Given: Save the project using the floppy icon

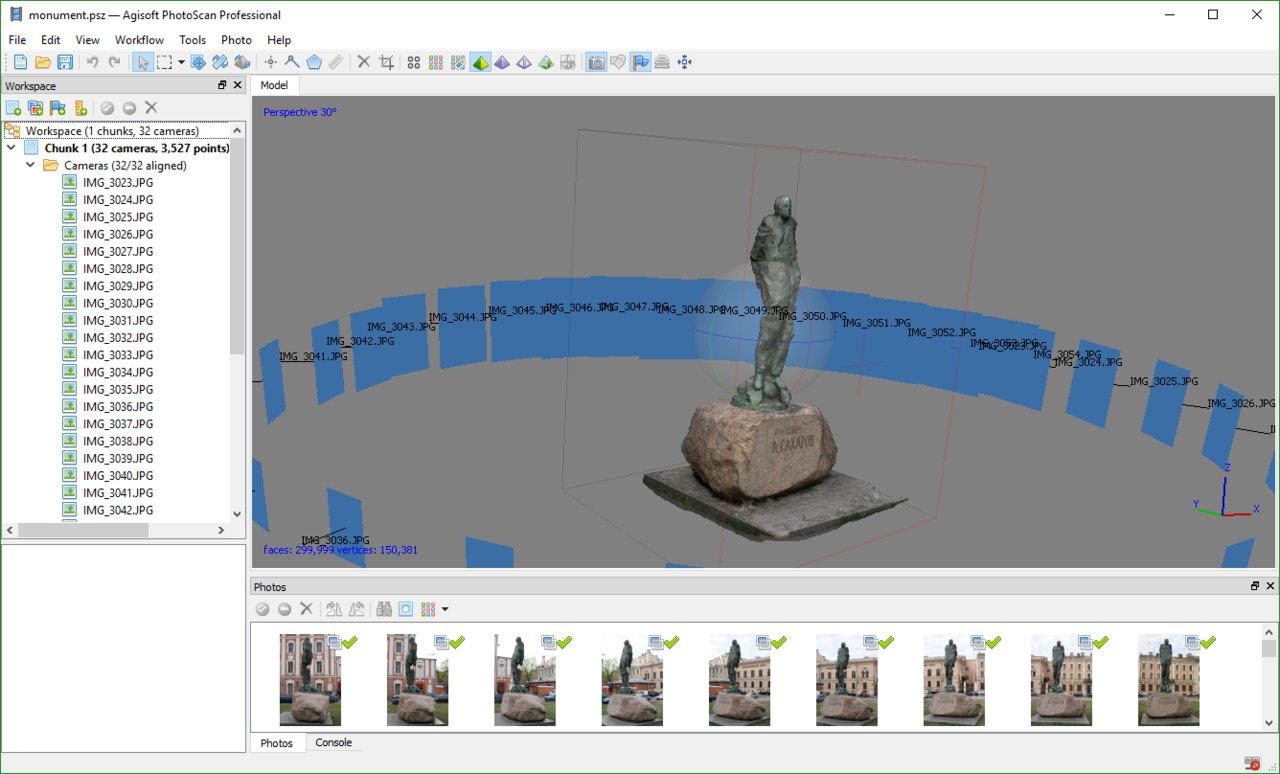Looking at the screenshot, I should pyautogui.click(x=65, y=62).
